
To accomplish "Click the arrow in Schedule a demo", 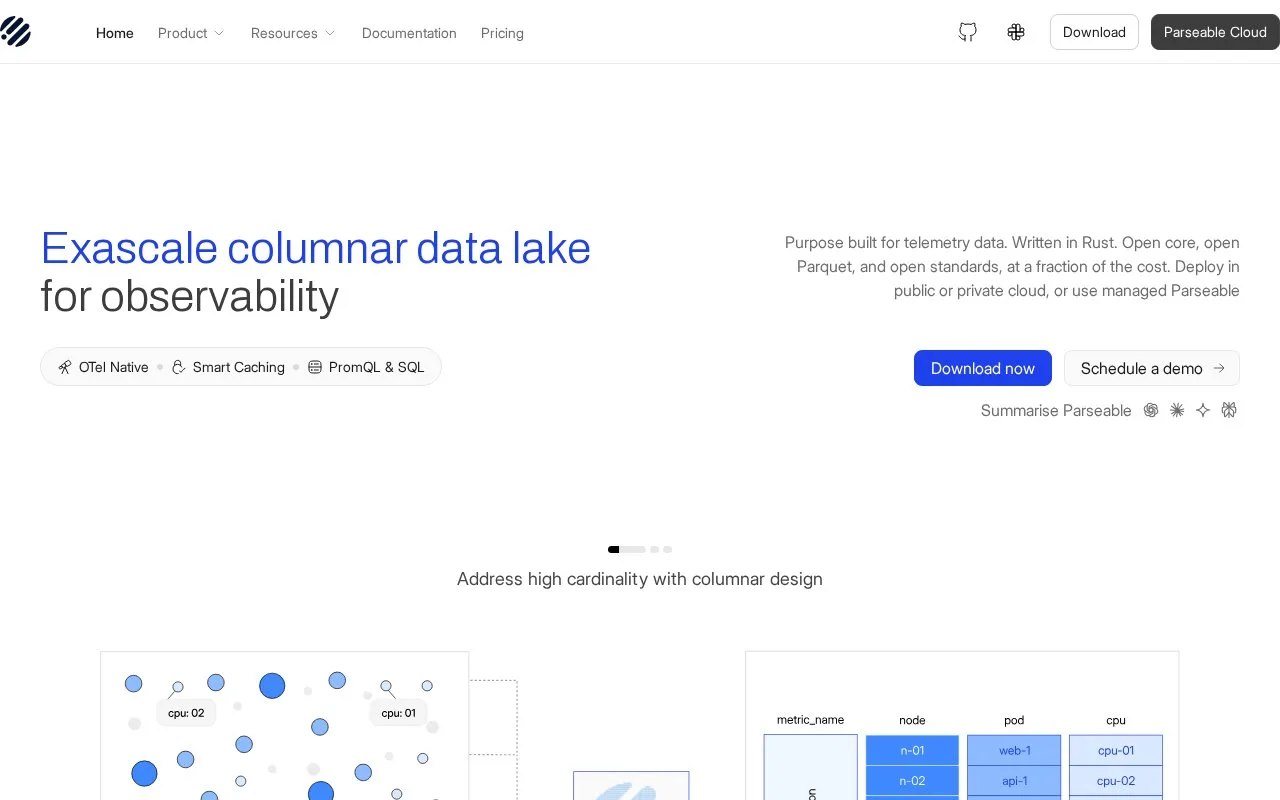I will click(1219, 368).
